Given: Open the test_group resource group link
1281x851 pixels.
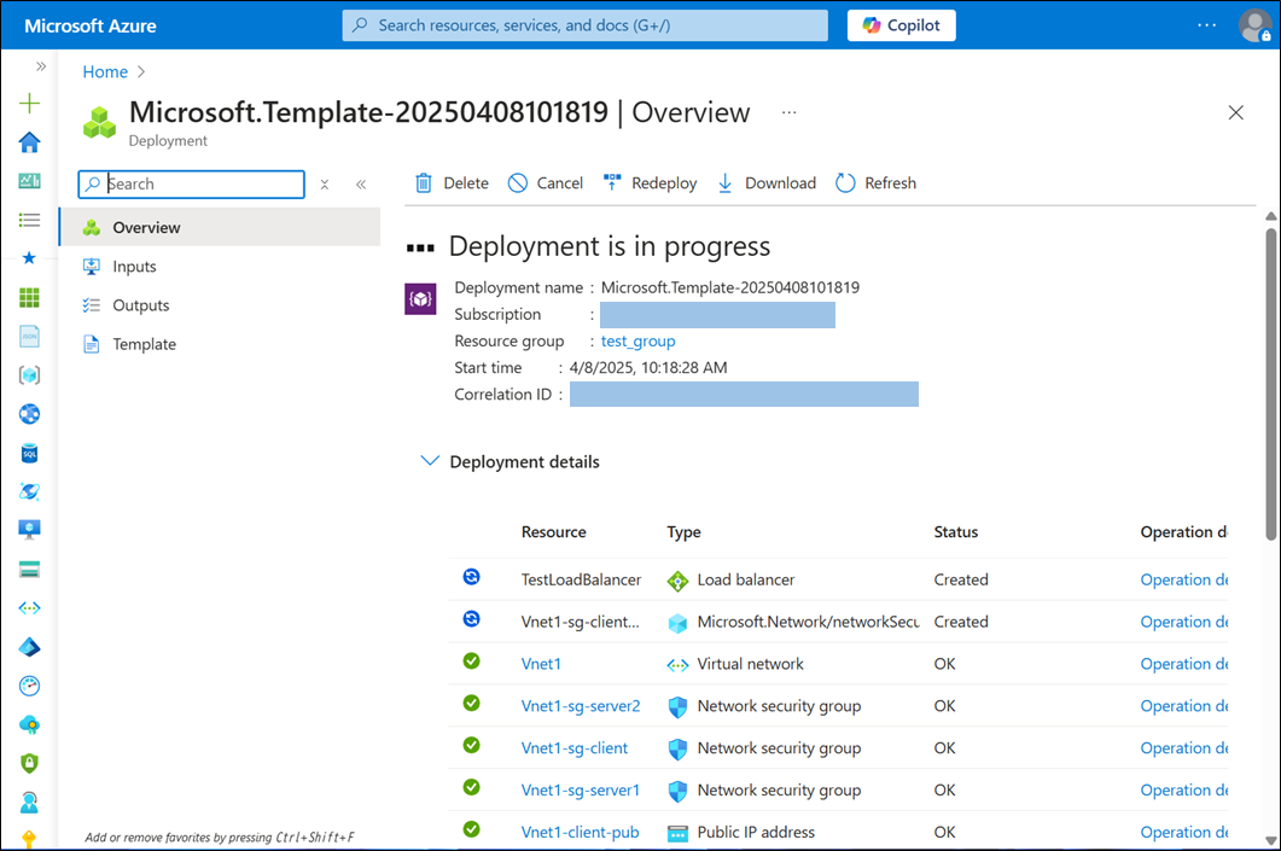Looking at the screenshot, I should (x=637, y=340).
